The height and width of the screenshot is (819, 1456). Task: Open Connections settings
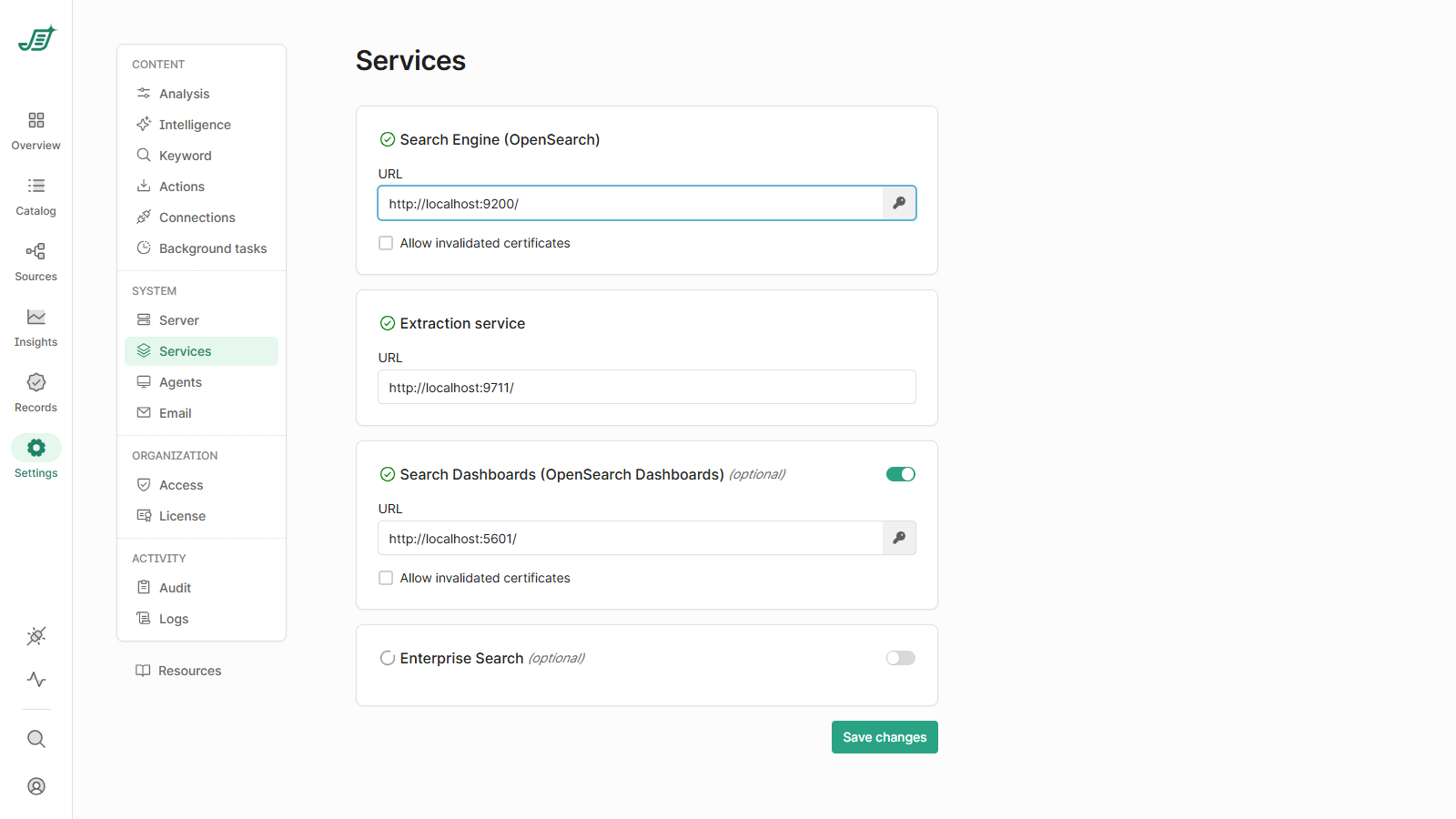tap(201, 217)
